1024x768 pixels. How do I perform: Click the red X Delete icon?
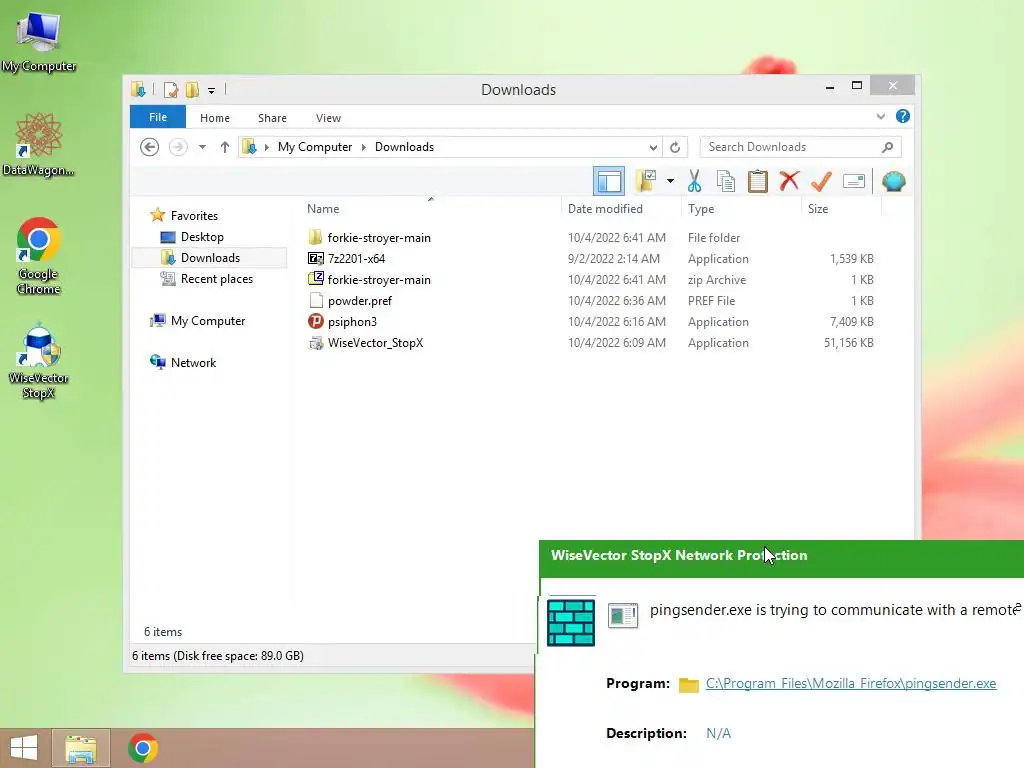pyautogui.click(x=789, y=180)
